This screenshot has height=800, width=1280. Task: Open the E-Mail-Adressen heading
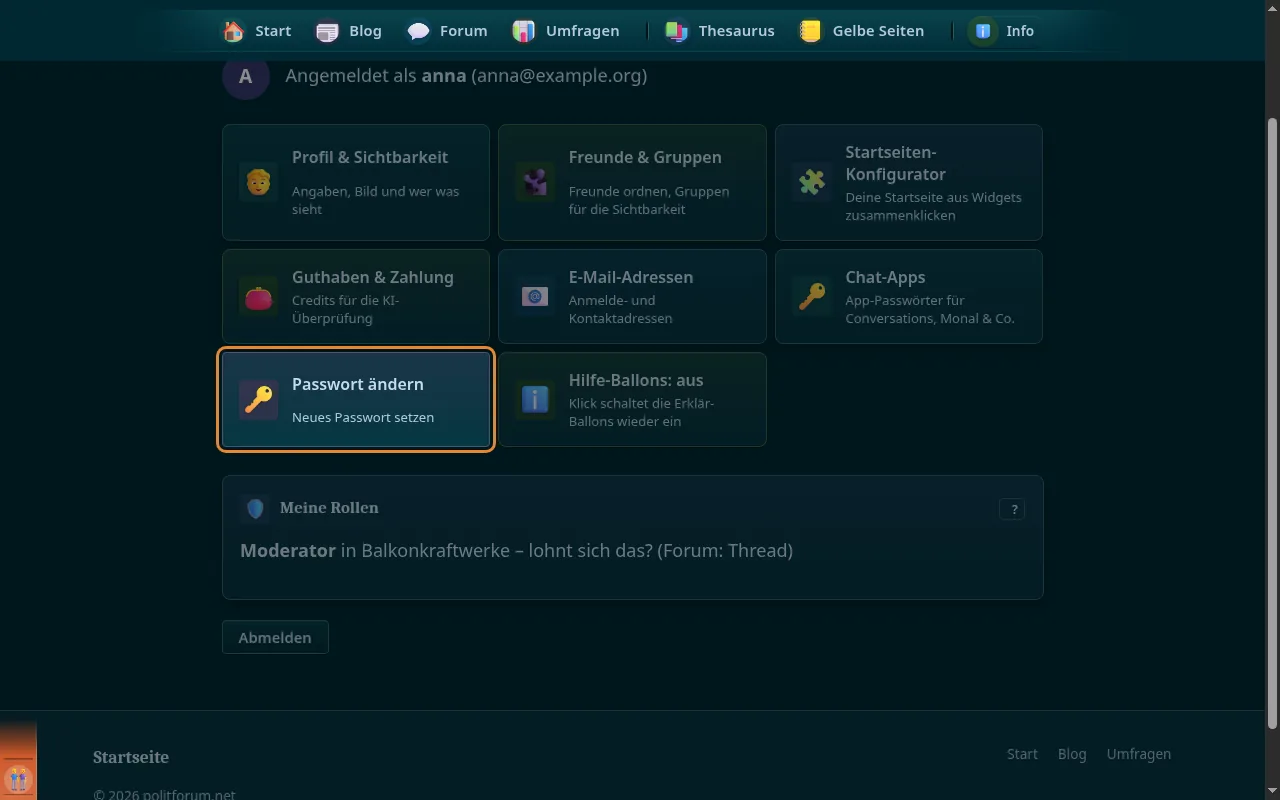point(631,277)
